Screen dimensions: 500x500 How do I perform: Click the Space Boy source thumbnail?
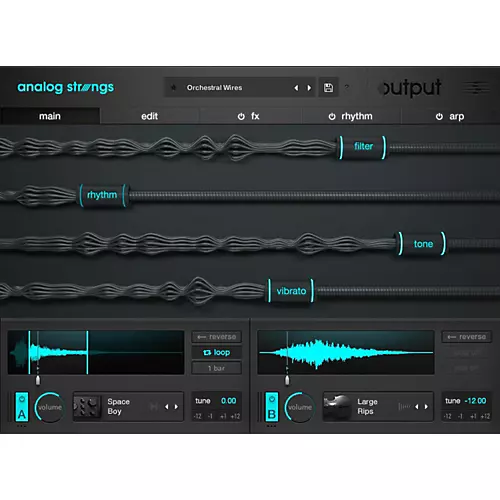click(x=87, y=407)
